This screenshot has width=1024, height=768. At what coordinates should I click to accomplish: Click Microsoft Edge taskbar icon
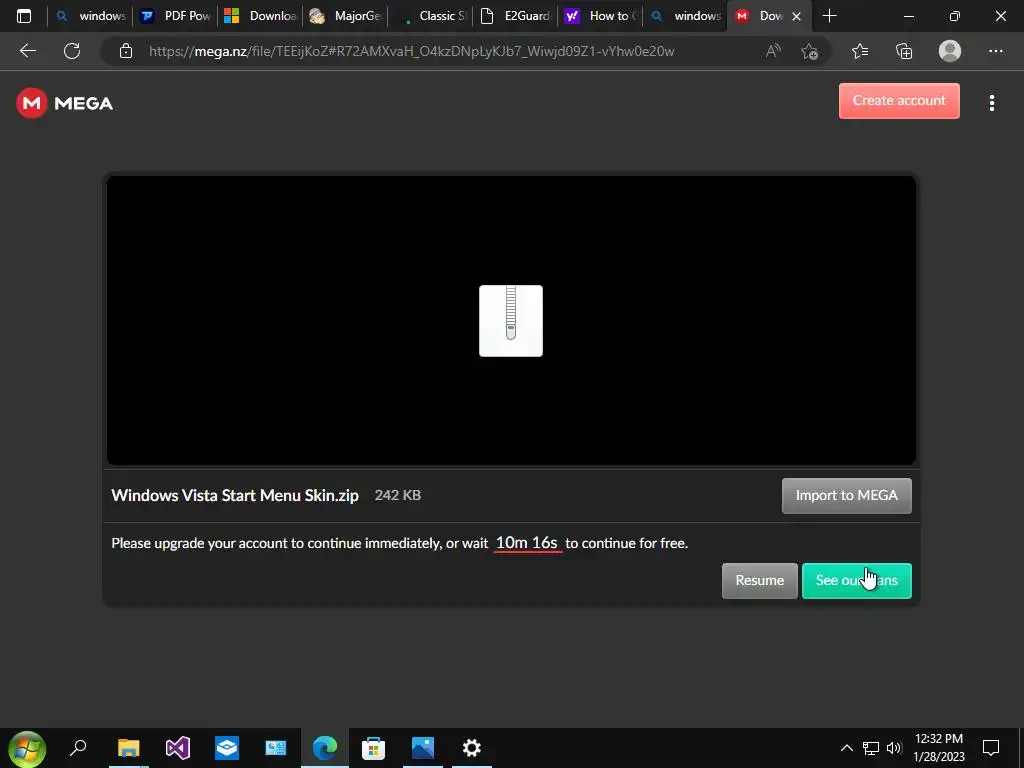(325, 748)
